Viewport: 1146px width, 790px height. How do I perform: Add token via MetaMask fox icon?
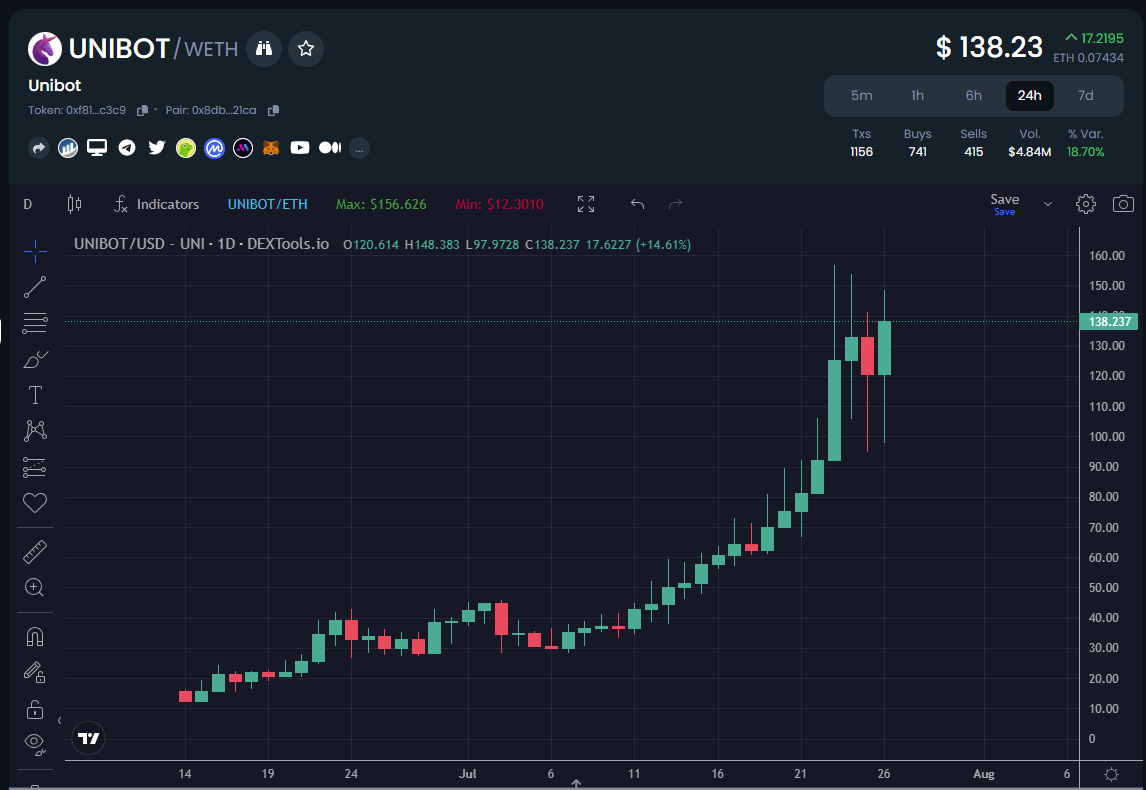click(271, 148)
